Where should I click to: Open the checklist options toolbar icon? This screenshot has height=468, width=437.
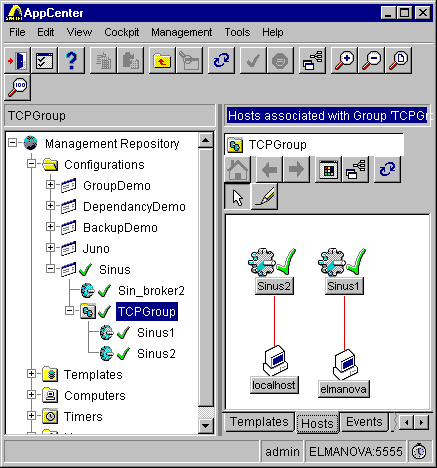[x=44, y=60]
